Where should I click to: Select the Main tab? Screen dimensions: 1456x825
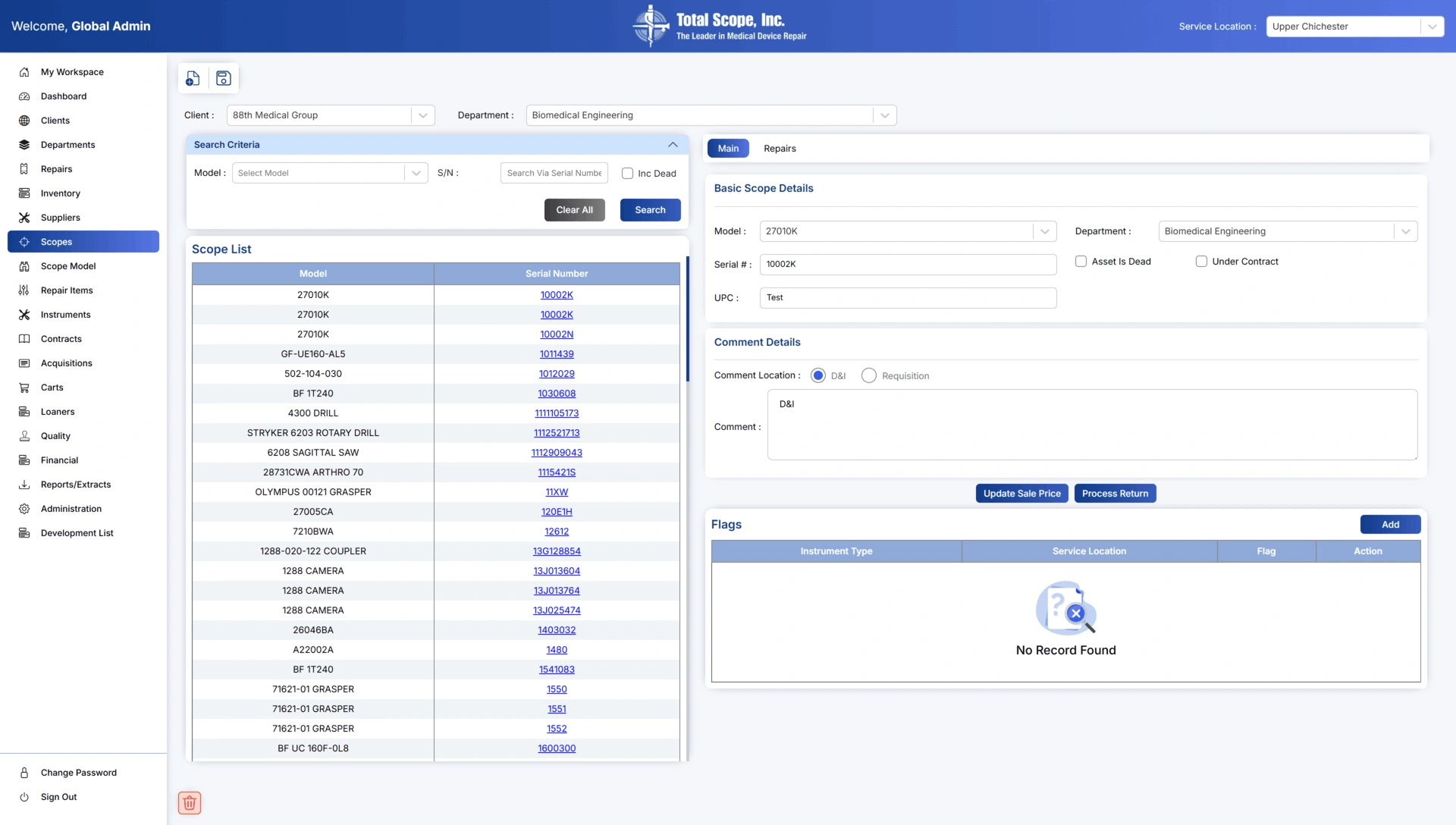728,149
